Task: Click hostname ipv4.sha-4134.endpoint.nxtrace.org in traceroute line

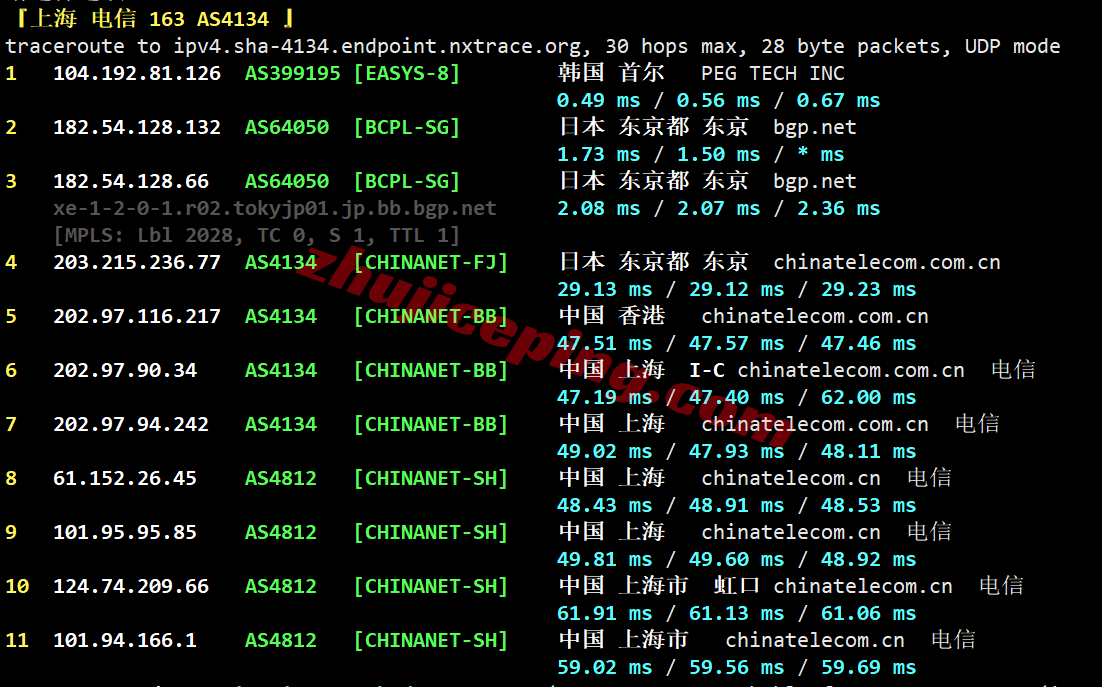Action: [377, 47]
